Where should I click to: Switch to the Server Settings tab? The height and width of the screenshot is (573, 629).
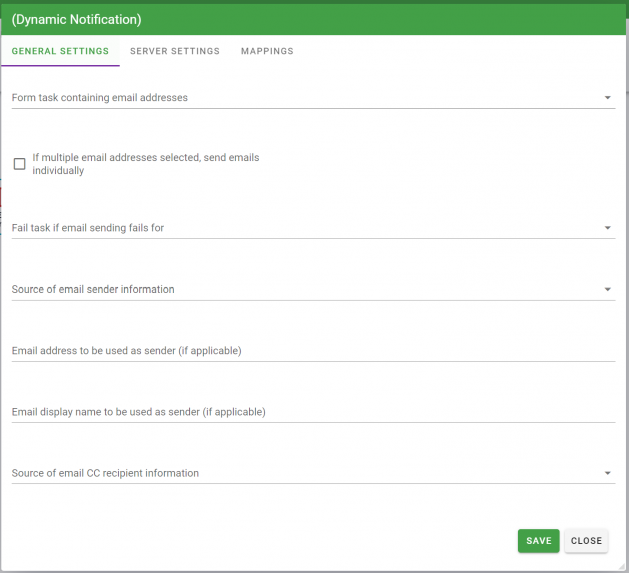175,51
